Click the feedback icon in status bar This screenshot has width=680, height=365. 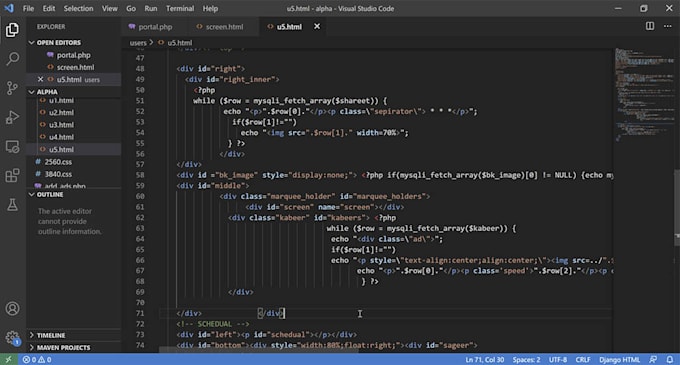pyautogui.click(x=653, y=359)
